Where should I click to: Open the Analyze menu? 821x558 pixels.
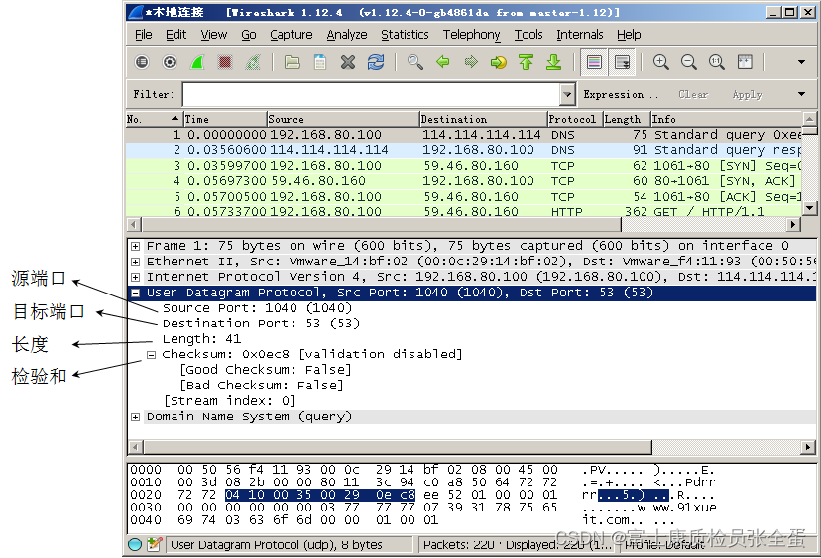[x=346, y=35]
